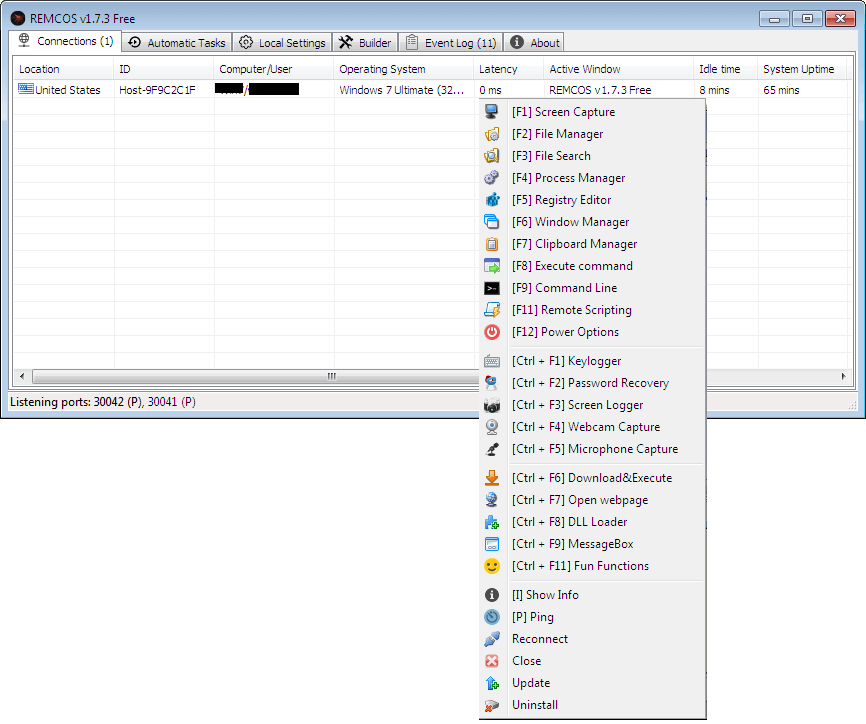Click the Process Manager gears icon
Image resolution: width=866 pixels, height=724 pixels.
coord(492,178)
